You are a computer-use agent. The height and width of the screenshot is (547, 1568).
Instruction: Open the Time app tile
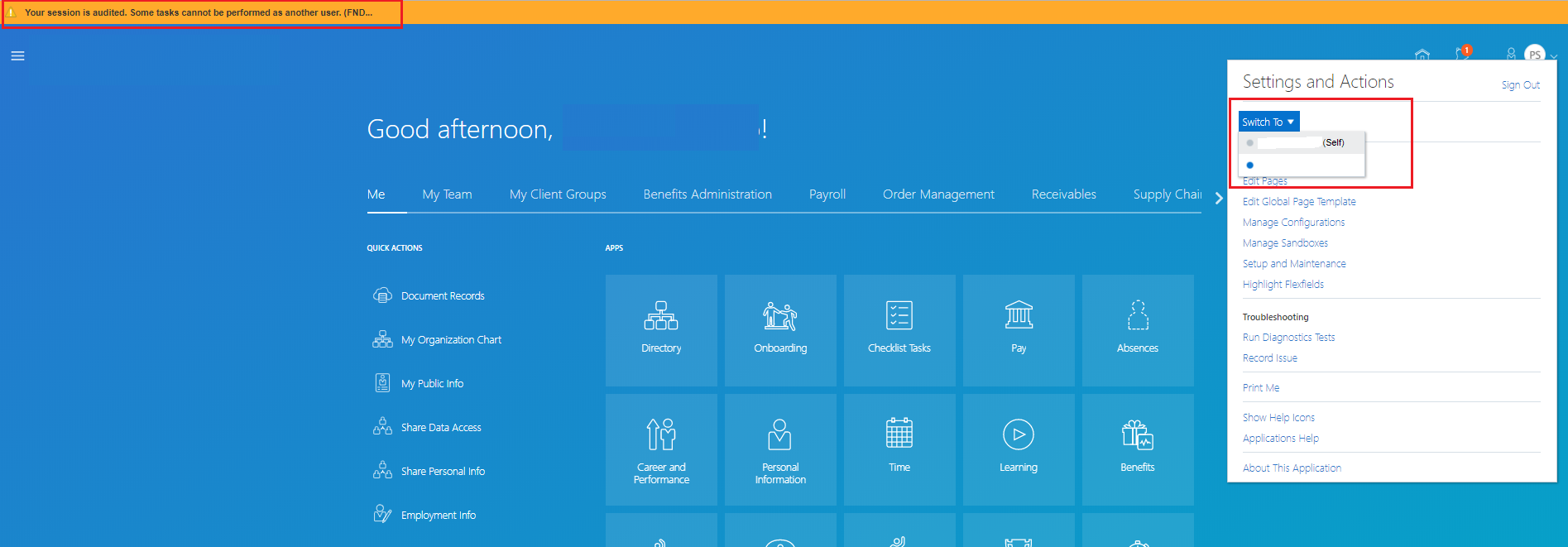pos(899,449)
